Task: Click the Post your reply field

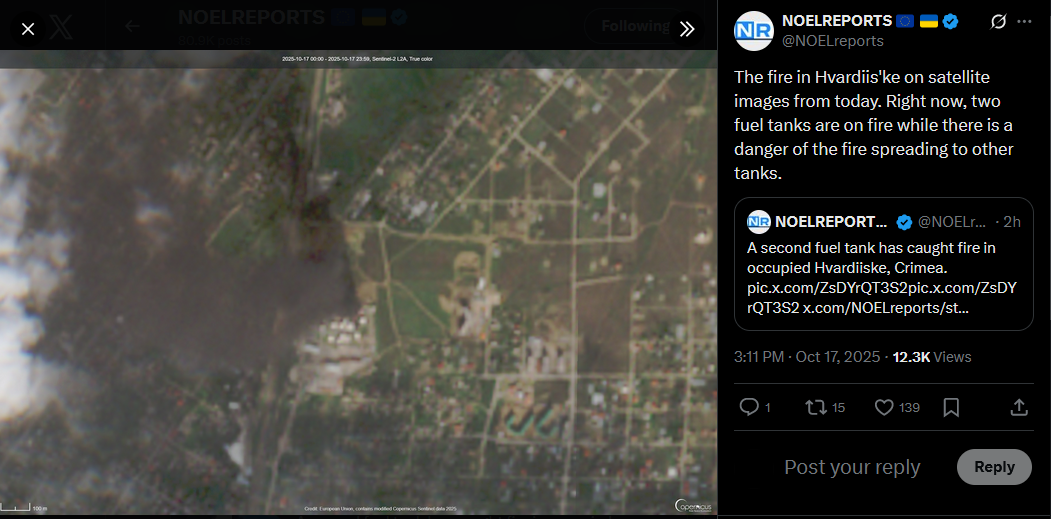Action: point(853,467)
